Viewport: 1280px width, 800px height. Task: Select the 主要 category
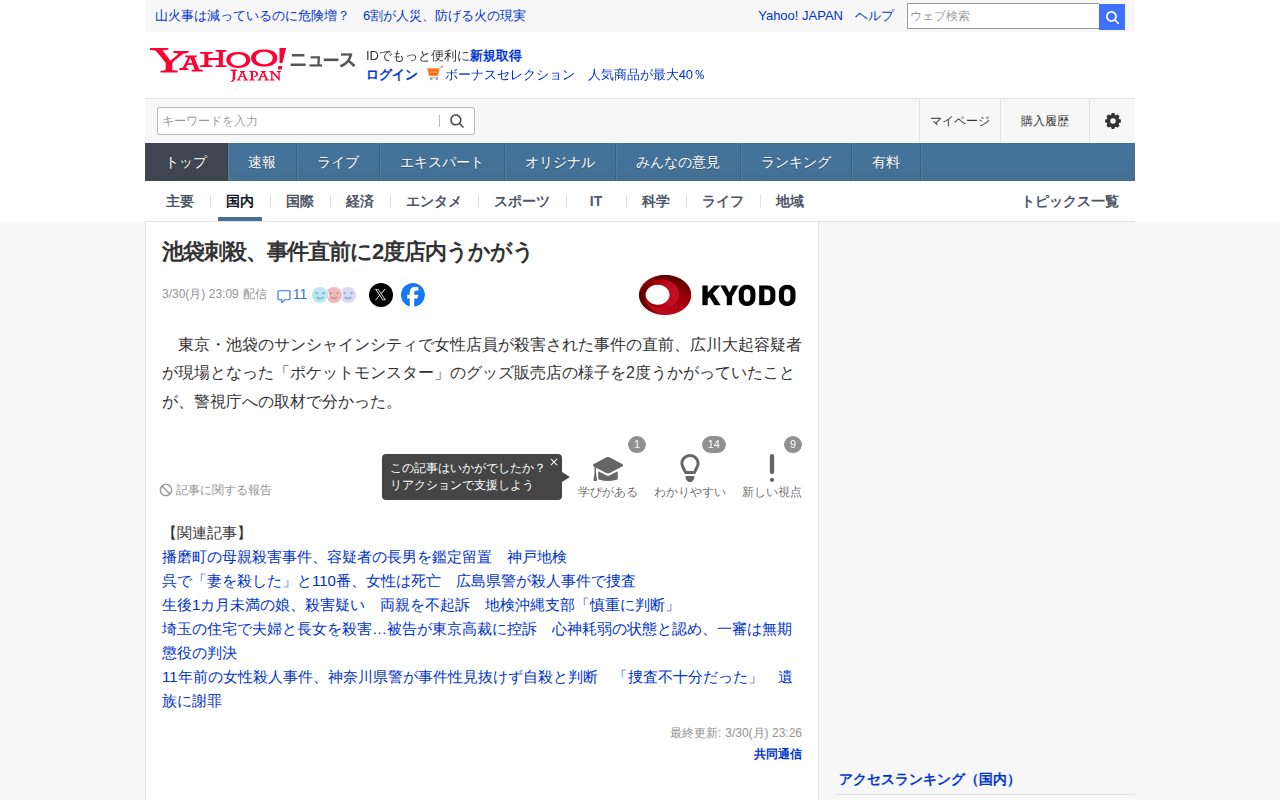pos(180,201)
